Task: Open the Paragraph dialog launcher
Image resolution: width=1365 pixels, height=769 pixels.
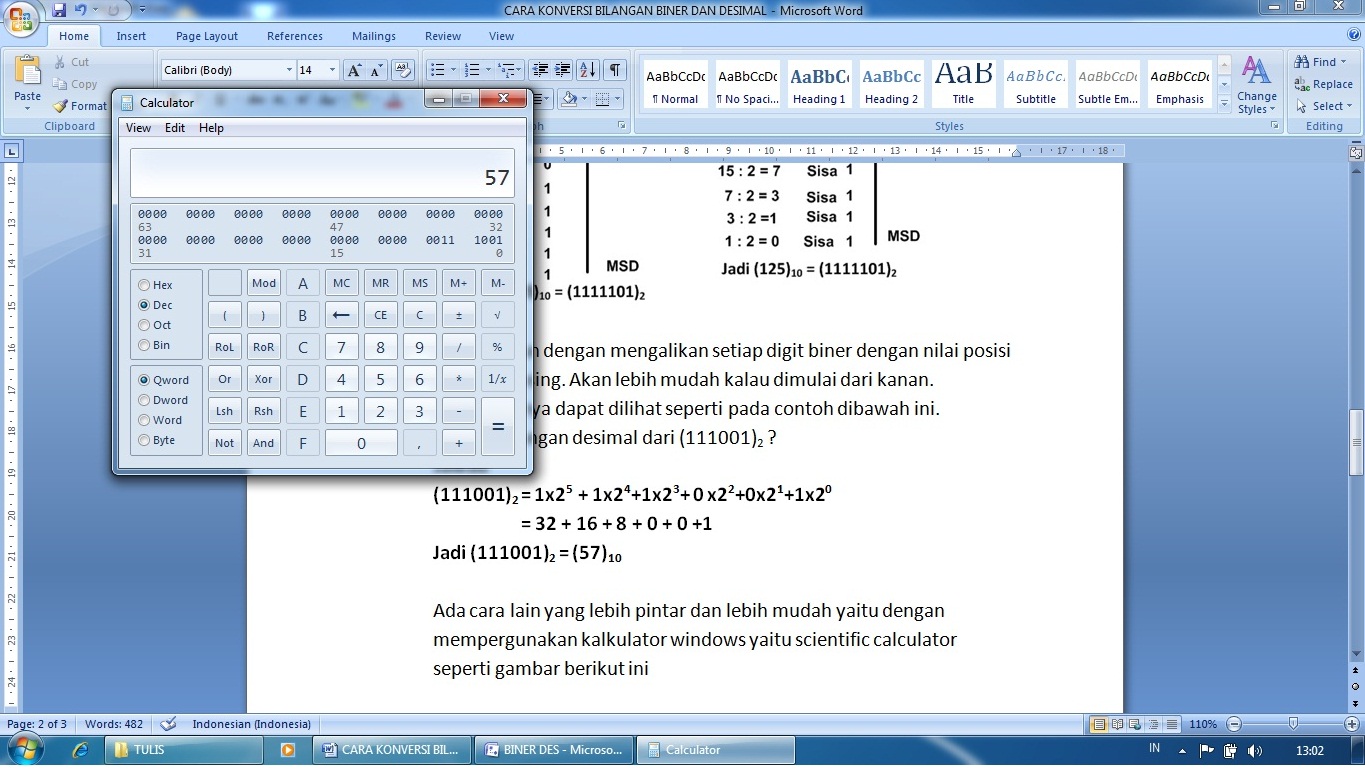Action: coord(621,126)
